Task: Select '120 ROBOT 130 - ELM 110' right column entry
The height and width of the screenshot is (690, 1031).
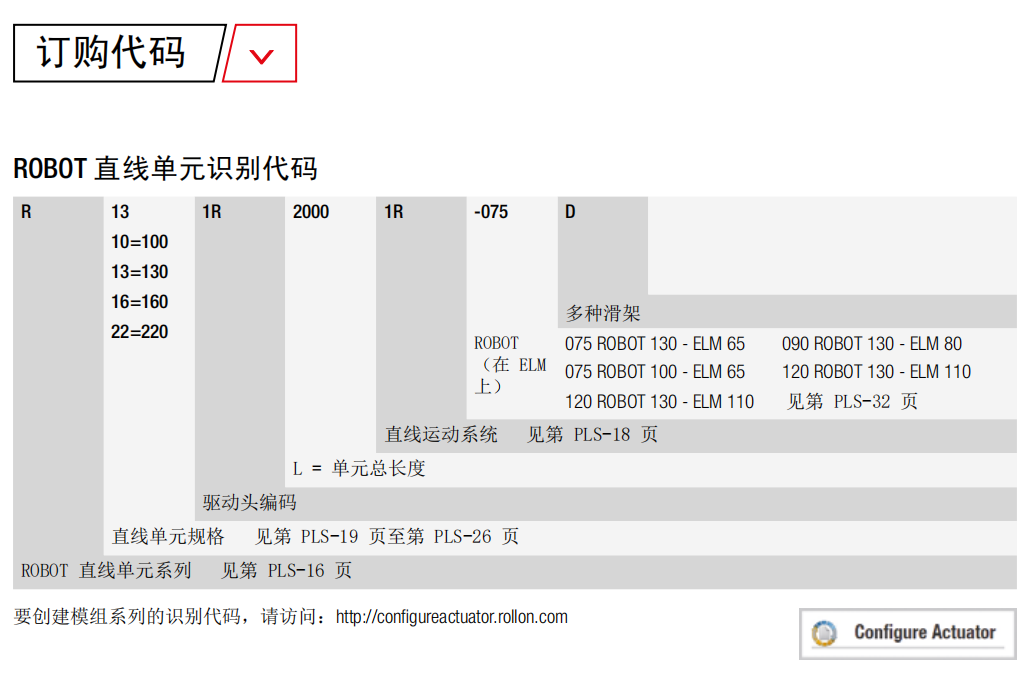Action: pyautogui.click(x=876, y=372)
